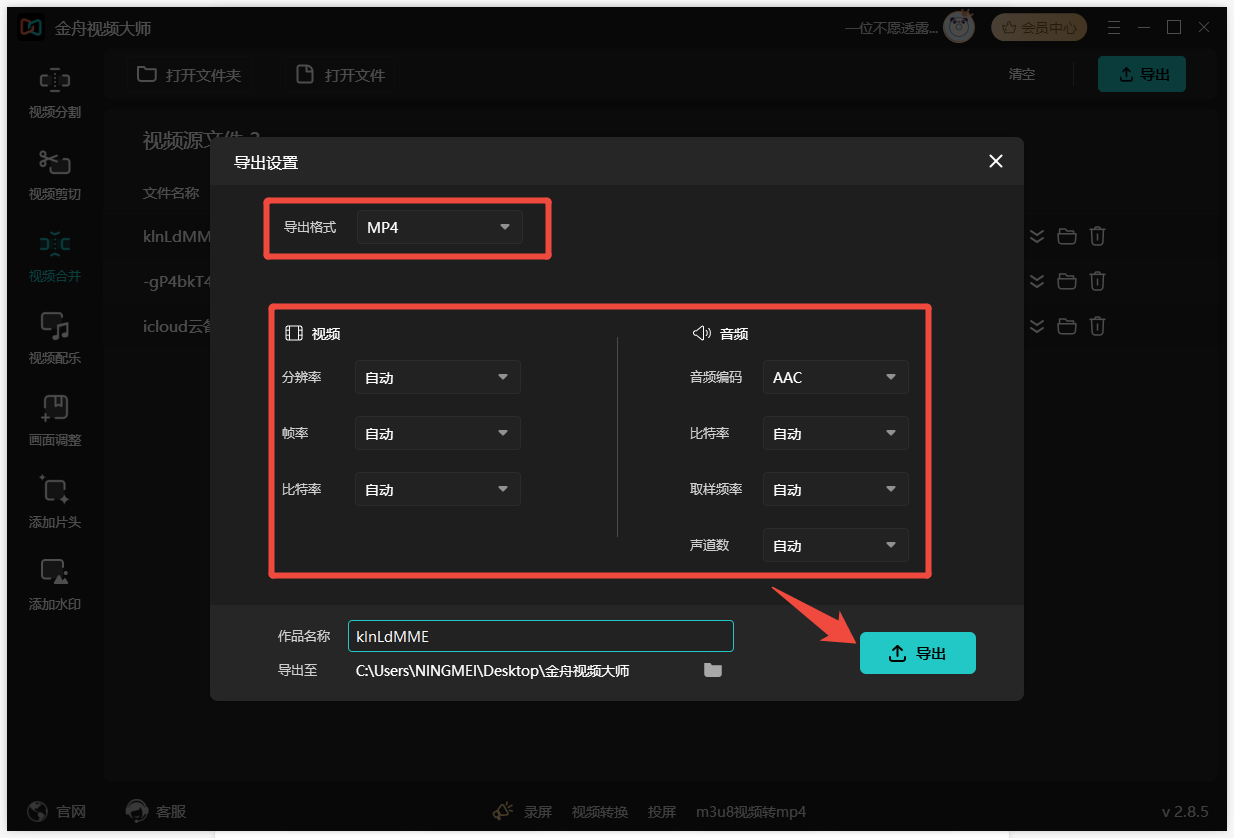1234x838 pixels.
Task: Expand the video 比特率 dropdown
Action: pos(438,490)
